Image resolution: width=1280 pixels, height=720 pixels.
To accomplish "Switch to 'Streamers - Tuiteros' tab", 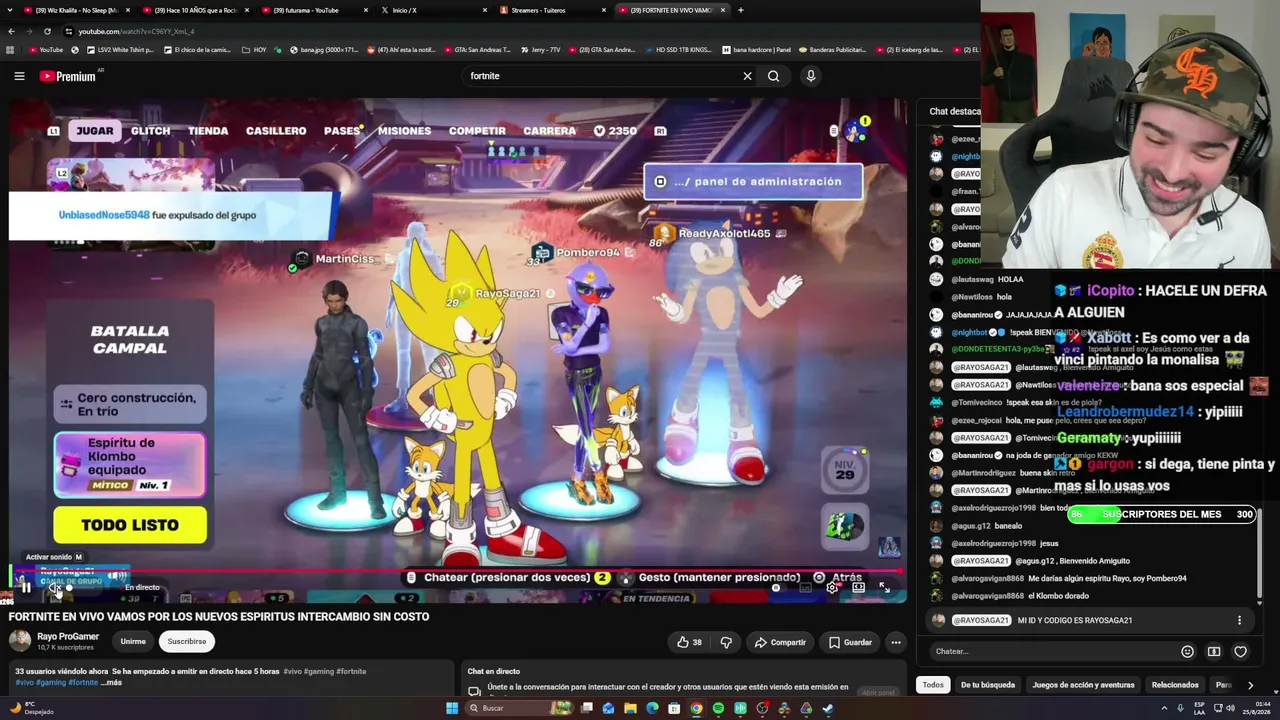I will (x=551, y=10).
